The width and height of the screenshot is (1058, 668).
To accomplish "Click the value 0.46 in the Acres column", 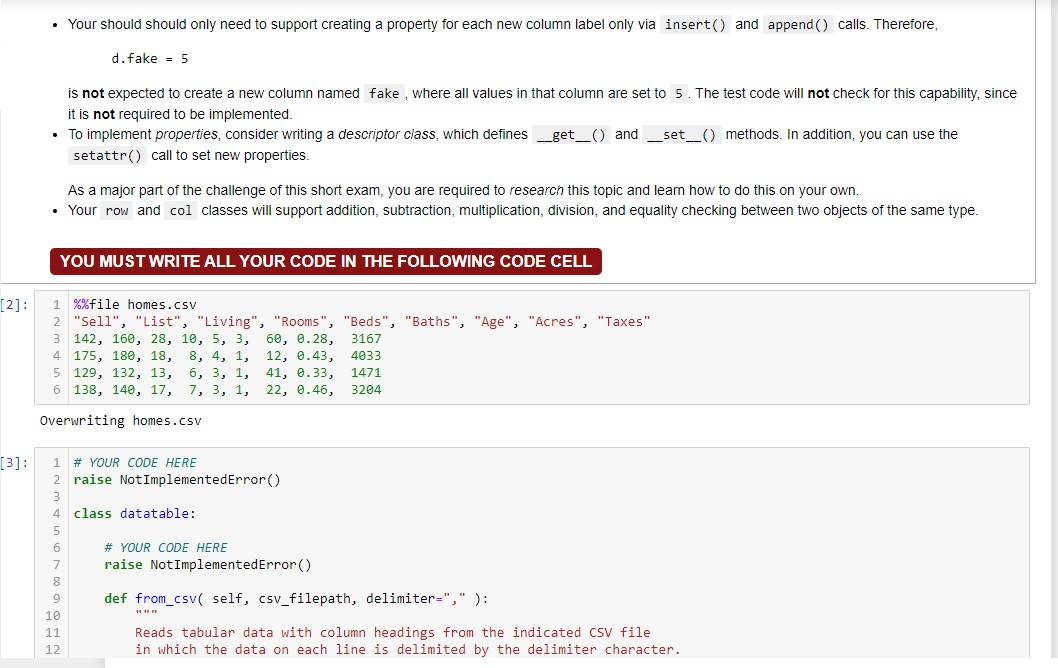I will (x=312, y=389).
